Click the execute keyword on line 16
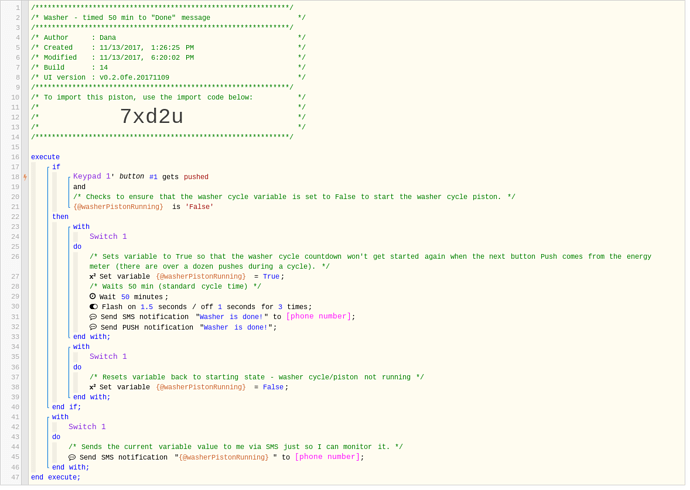Viewport: 690px width, 490px height. click(x=45, y=157)
